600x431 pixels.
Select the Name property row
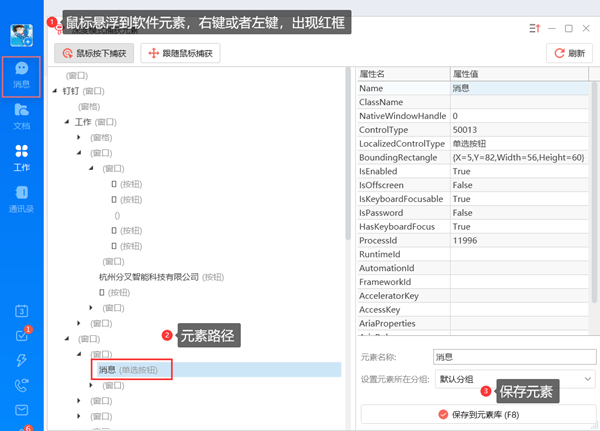pyautogui.click(x=473, y=88)
